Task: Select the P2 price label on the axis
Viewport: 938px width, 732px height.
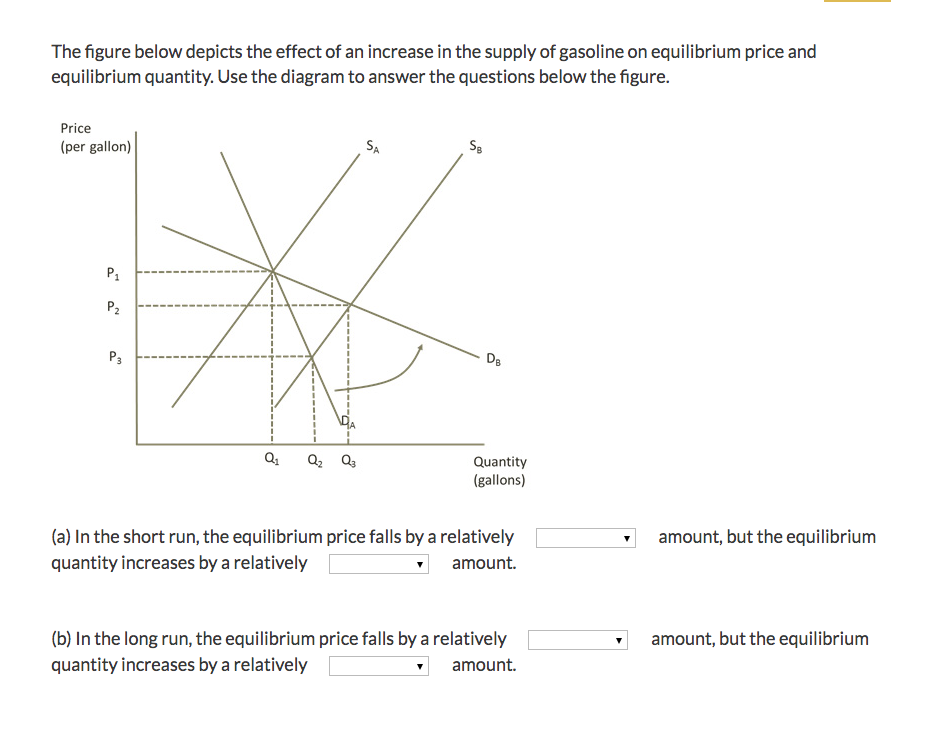Action: pyautogui.click(x=112, y=306)
